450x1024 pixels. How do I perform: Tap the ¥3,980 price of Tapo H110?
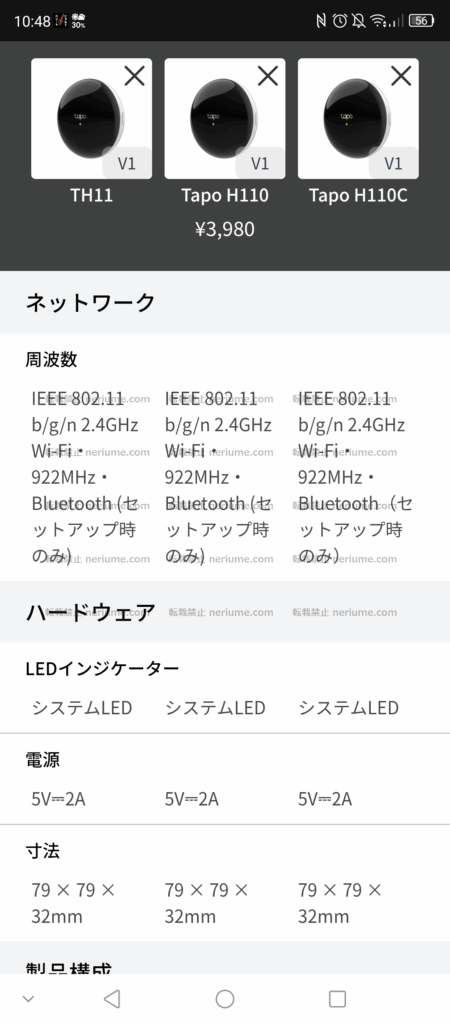click(225, 229)
